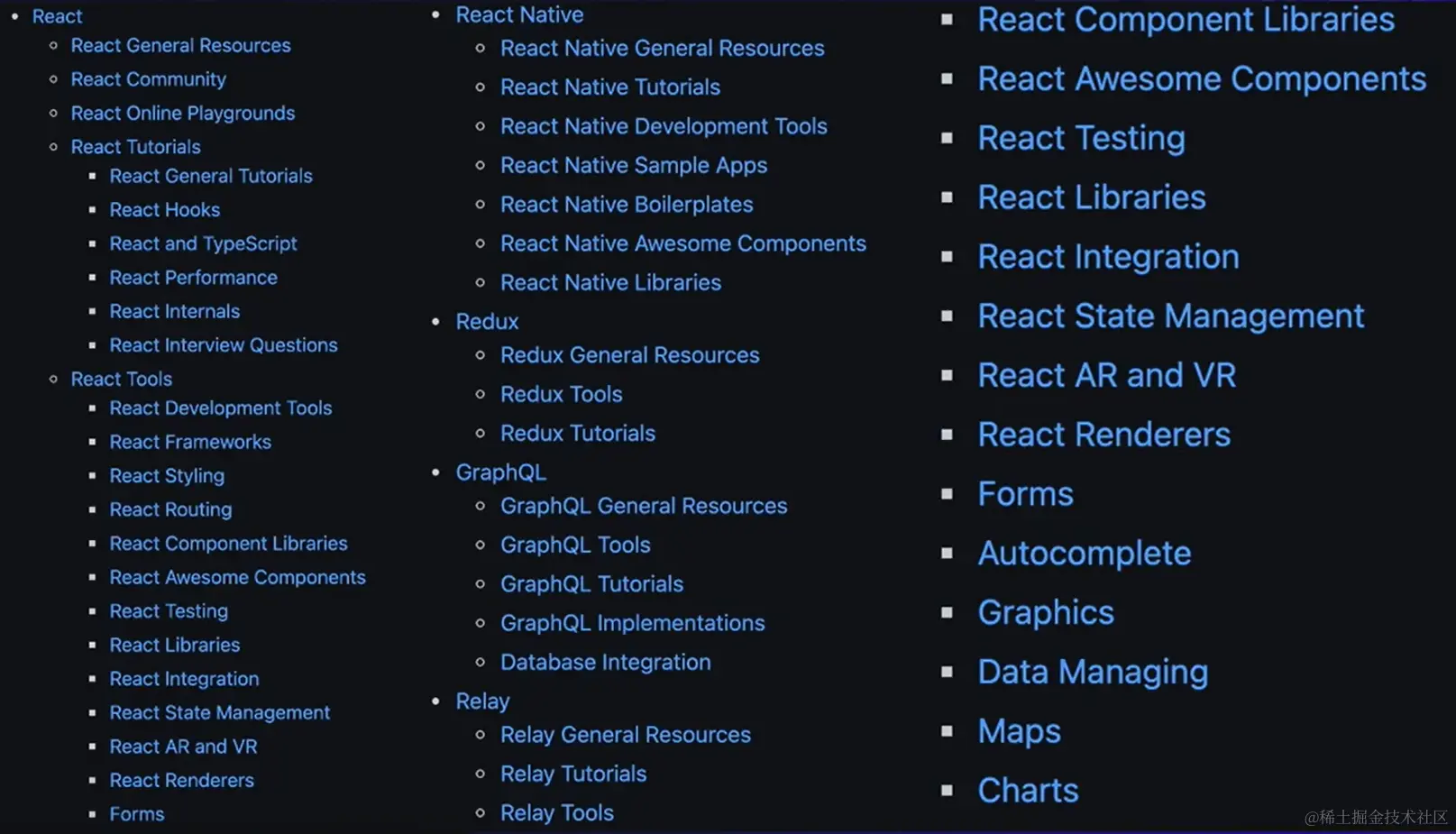This screenshot has height=834, width=1456.
Task: Go to the large-font React Integration link
Action: click(1109, 257)
